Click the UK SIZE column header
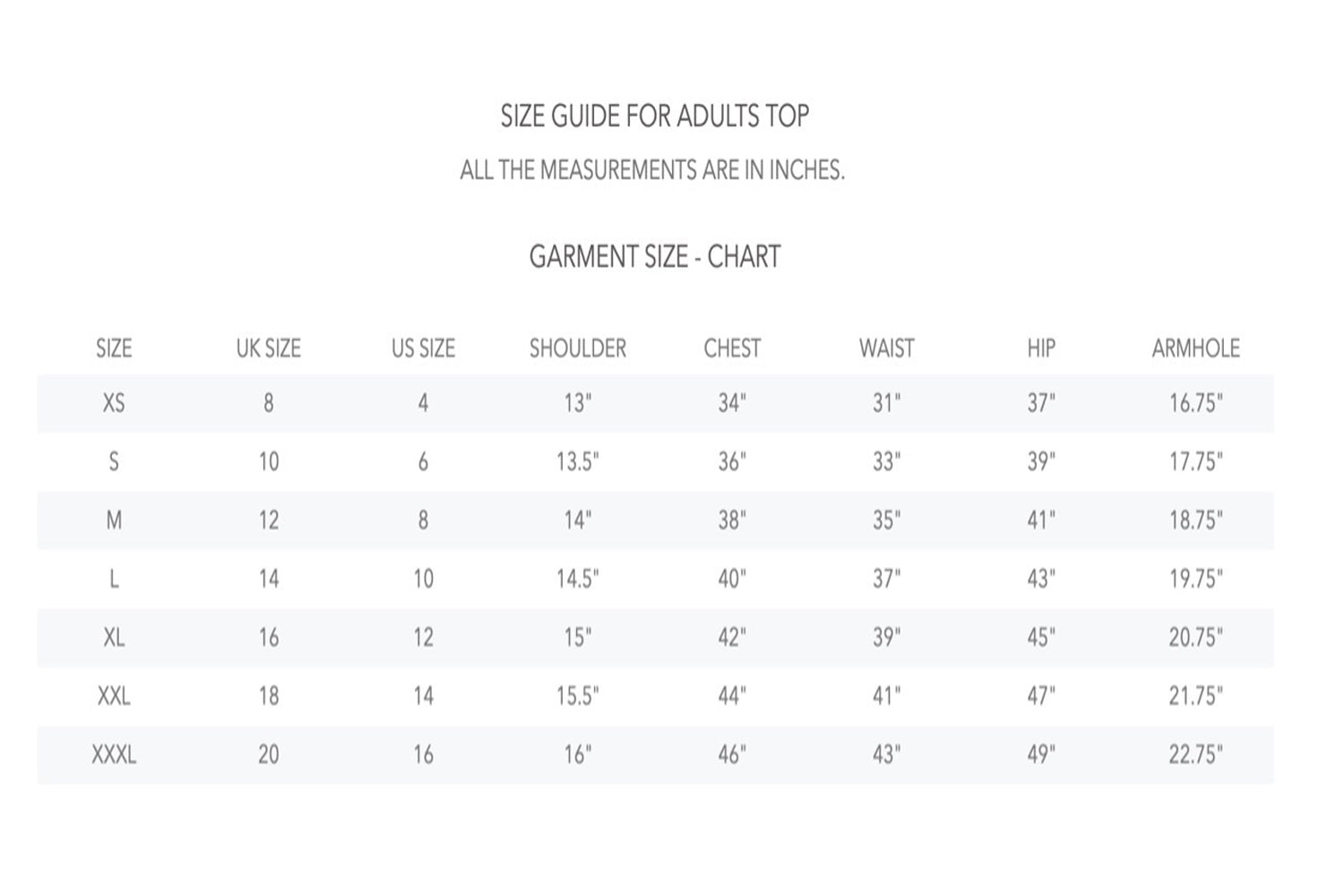Screen dimensions: 1344x896 (268, 348)
